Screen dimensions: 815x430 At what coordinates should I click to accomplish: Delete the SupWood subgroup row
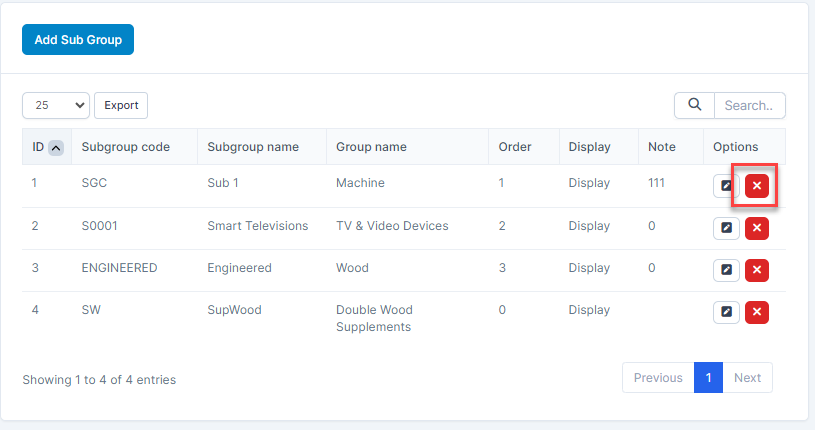[757, 312]
